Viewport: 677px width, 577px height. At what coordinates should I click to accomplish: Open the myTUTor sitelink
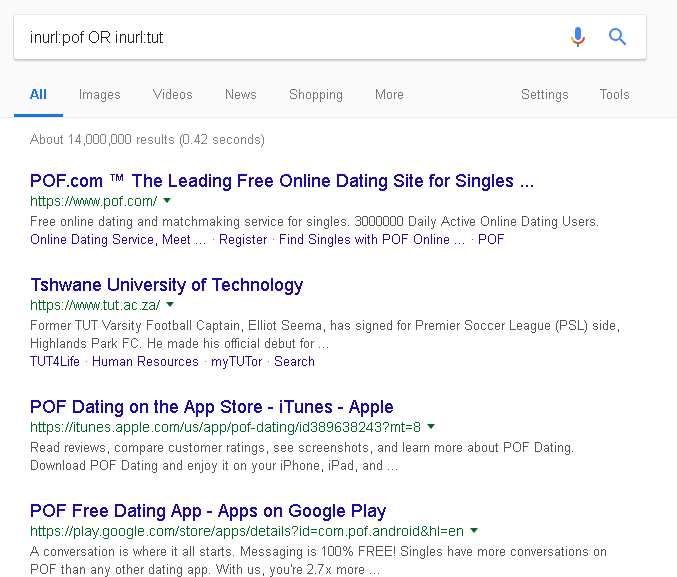point(237,361)
